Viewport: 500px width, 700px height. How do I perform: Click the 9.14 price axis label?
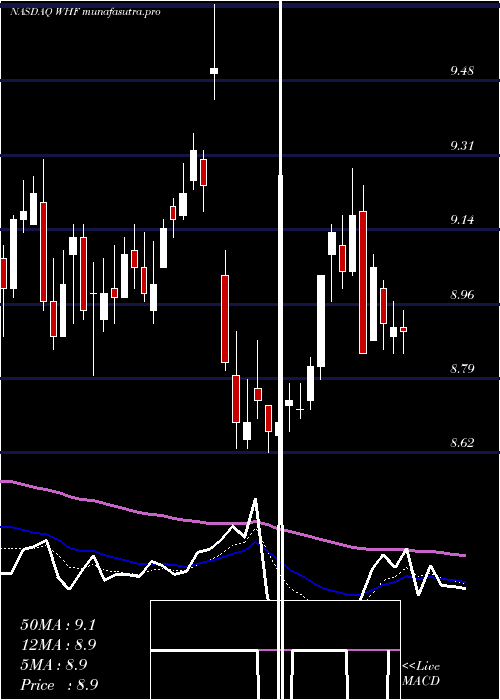click(462, 220)
